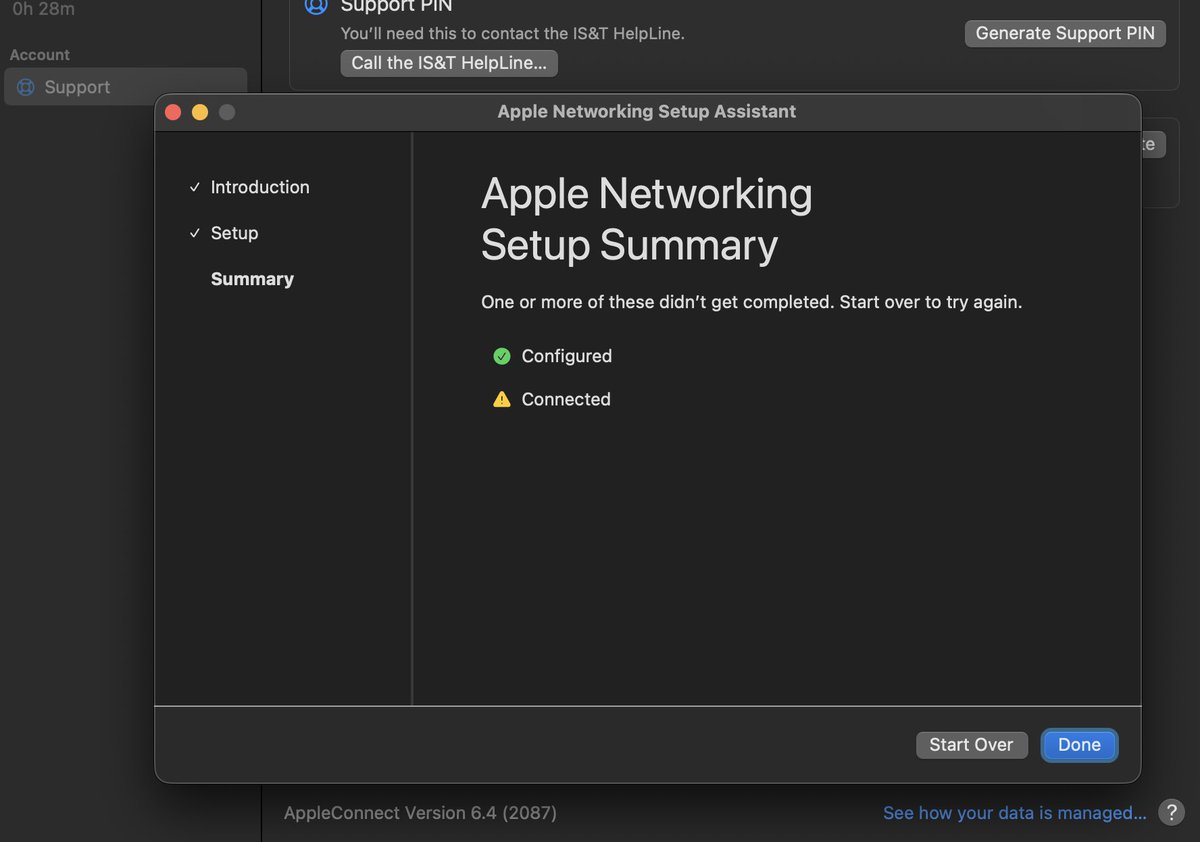This screenshot has width=1200, height=842.
Task: Select the Introduction step
Action: click(x=260, y=187)
